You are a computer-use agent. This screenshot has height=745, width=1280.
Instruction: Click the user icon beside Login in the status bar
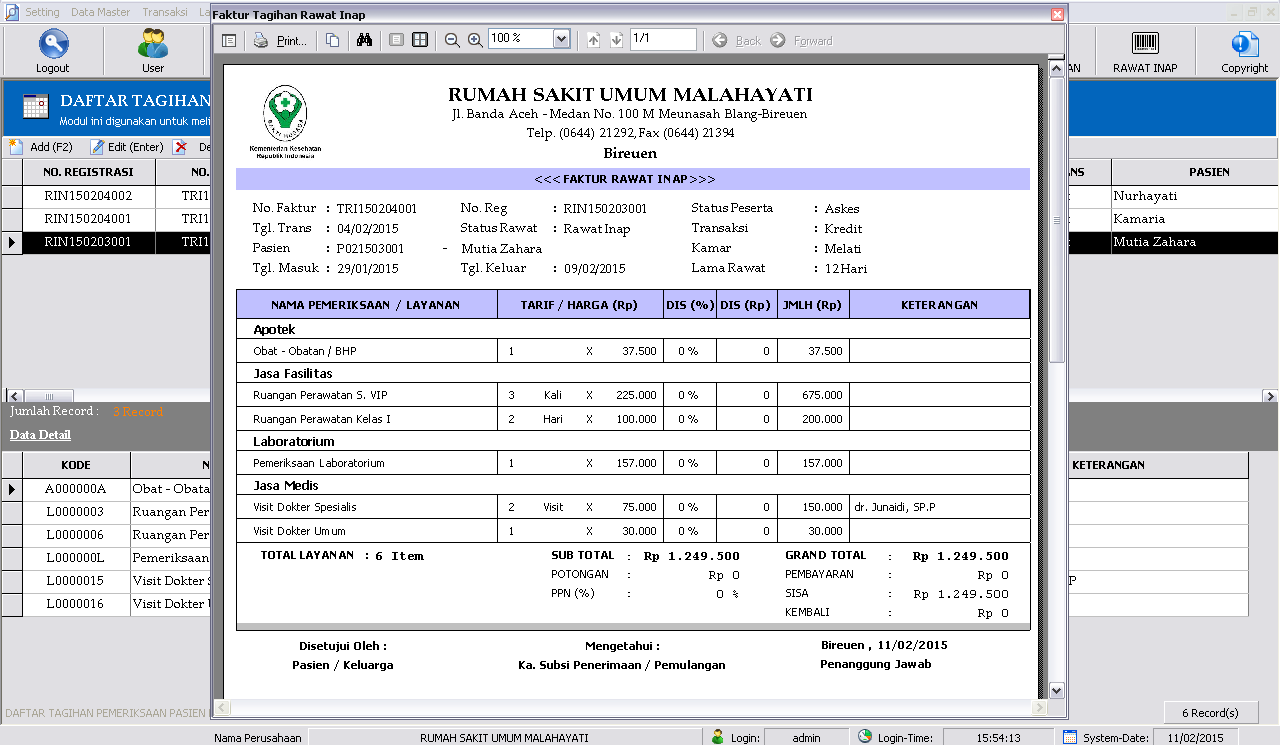(x=718, y=737)
